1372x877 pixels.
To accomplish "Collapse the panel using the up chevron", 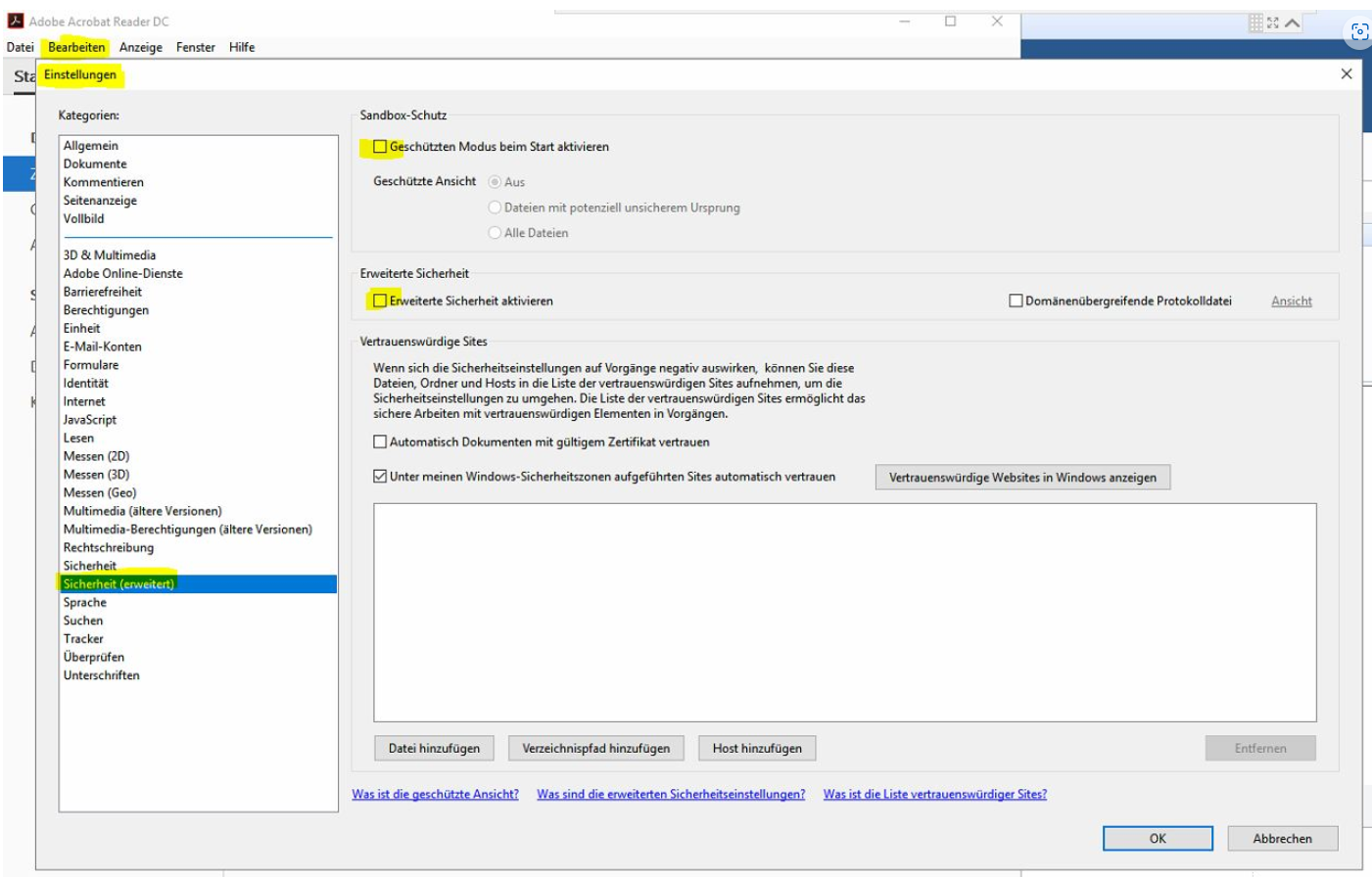I will click(1293, 23).
